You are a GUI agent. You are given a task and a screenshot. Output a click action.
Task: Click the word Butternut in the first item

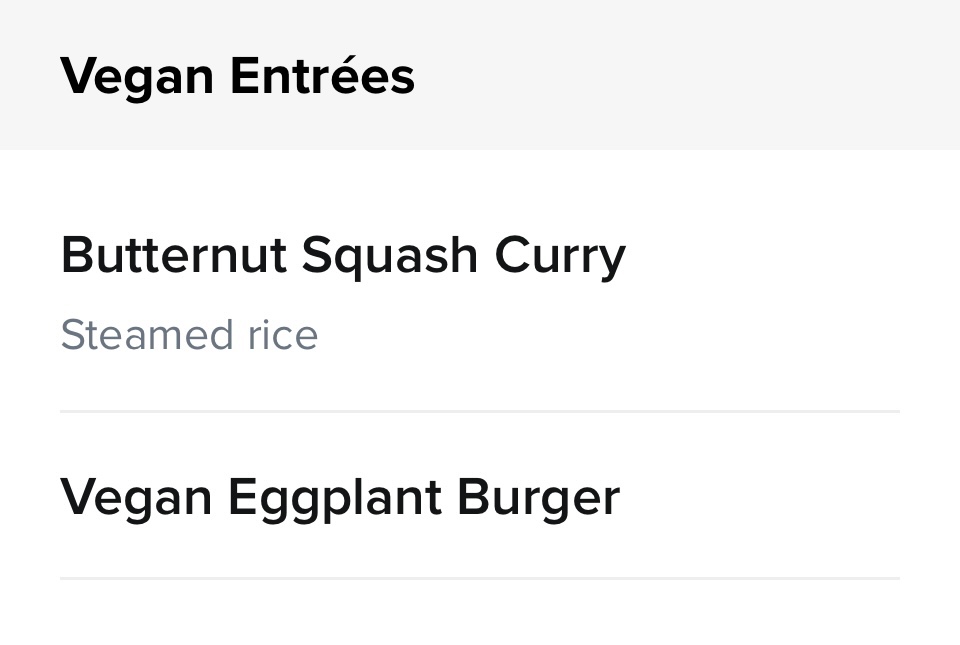(173, 256)
